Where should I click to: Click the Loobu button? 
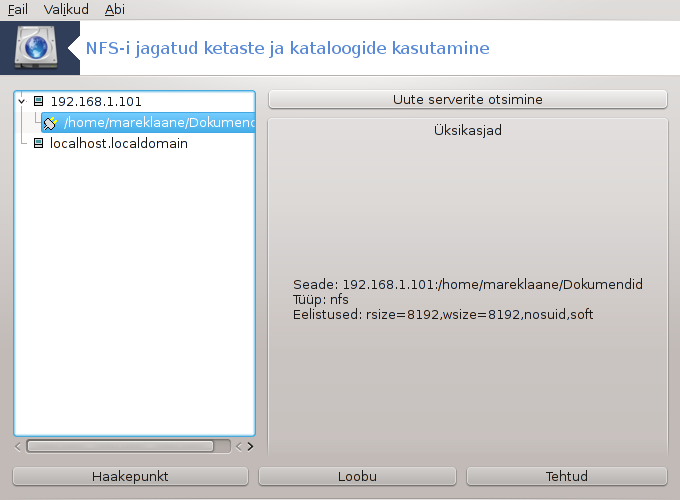(357, 476)
